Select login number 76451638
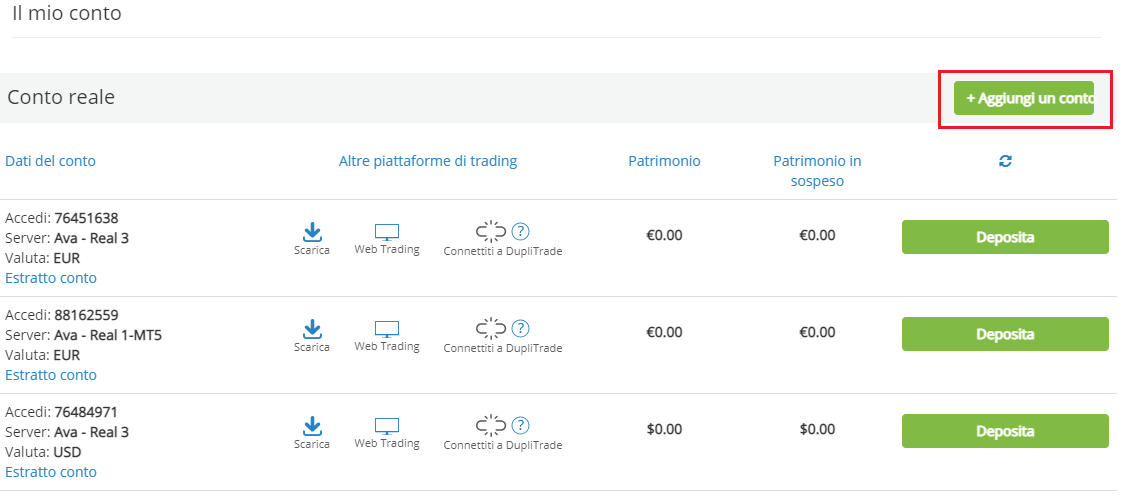 86,218
